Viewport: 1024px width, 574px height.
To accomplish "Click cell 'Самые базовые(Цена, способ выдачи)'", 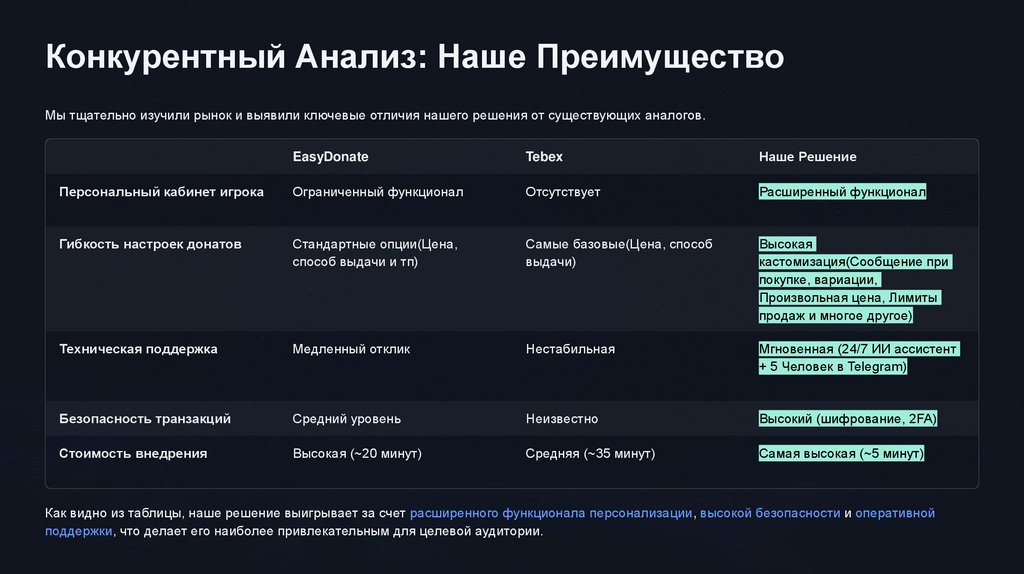I will tap(618, 253).
